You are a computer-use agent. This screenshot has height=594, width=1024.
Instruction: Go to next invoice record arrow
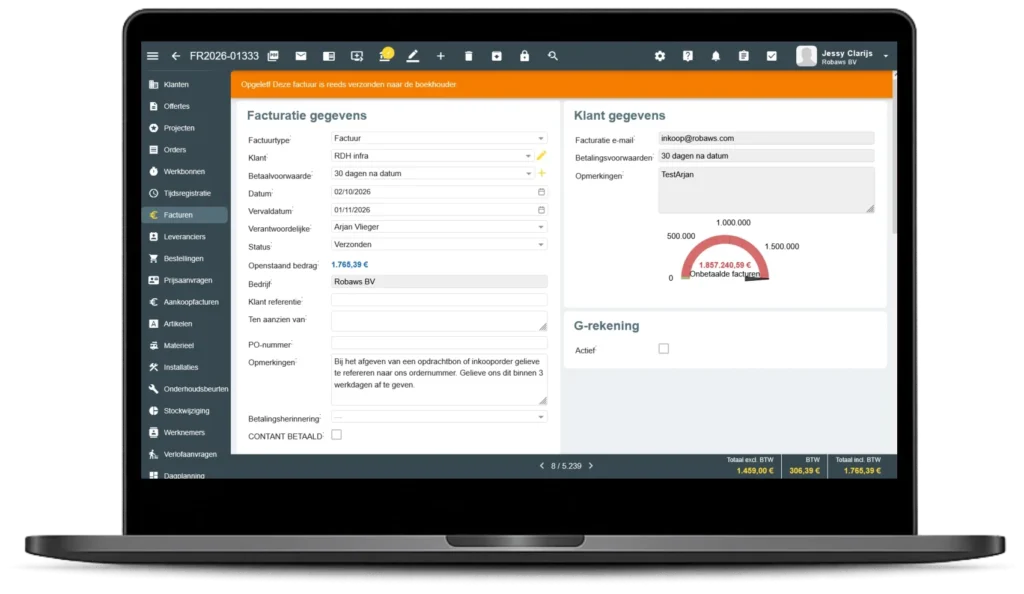[x=591, y=466]
